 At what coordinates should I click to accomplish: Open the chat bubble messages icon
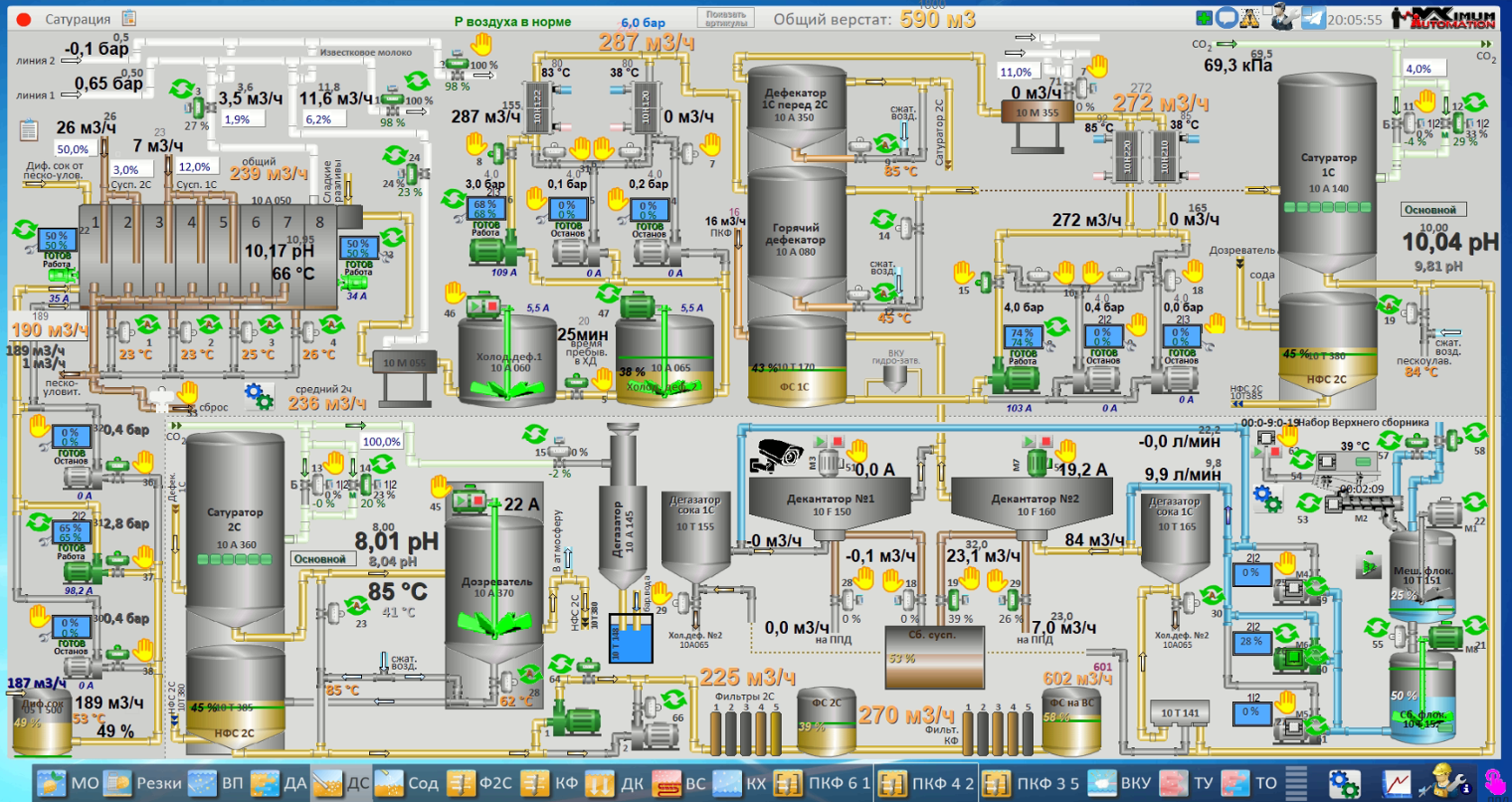(1227, 18)
